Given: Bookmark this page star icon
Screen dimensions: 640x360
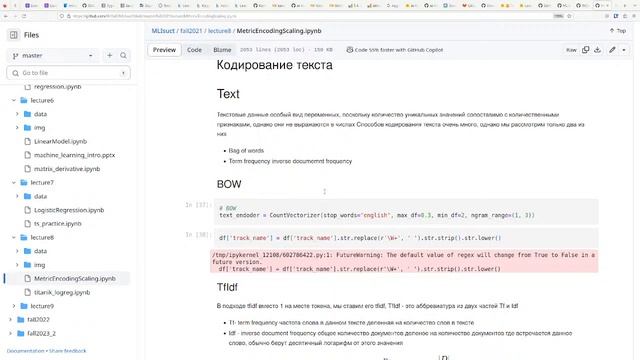Looking at the screenshot, I should coord(569,16).
